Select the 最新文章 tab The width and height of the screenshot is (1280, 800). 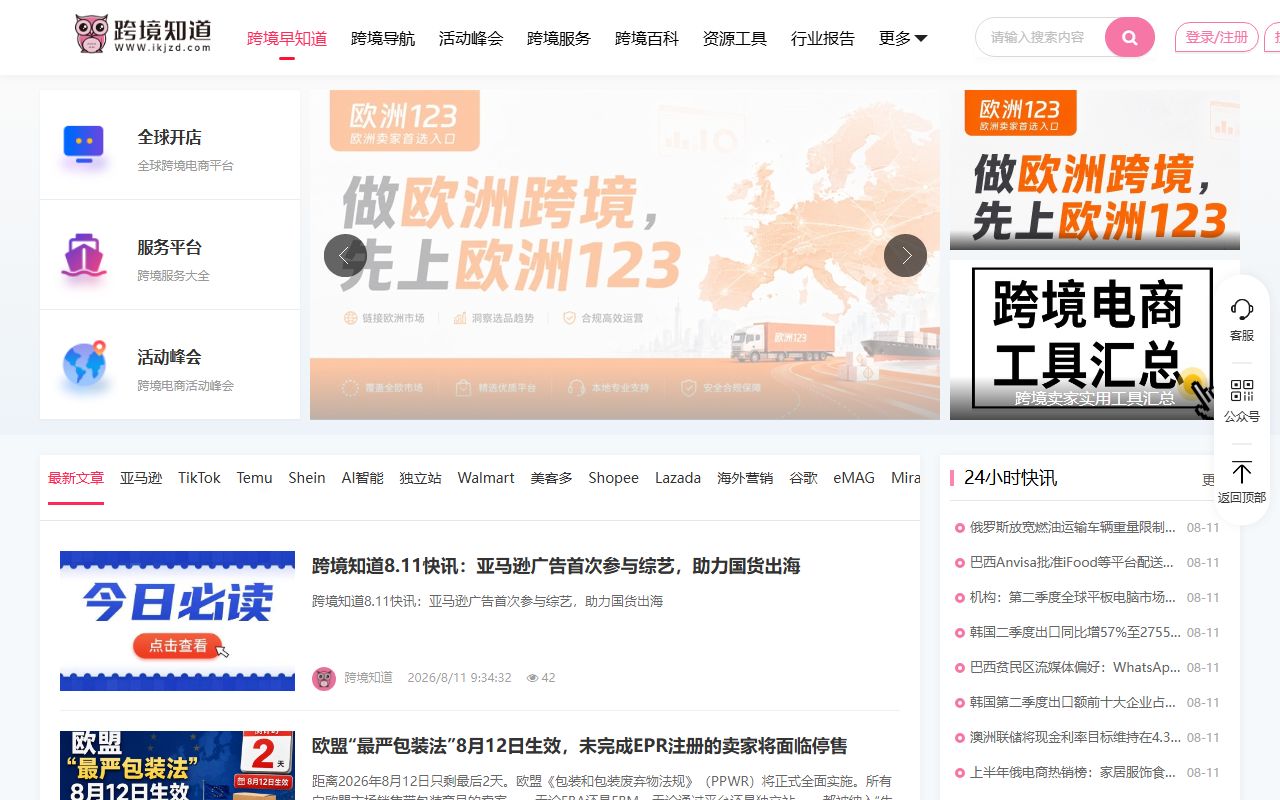tap(76, 478)
